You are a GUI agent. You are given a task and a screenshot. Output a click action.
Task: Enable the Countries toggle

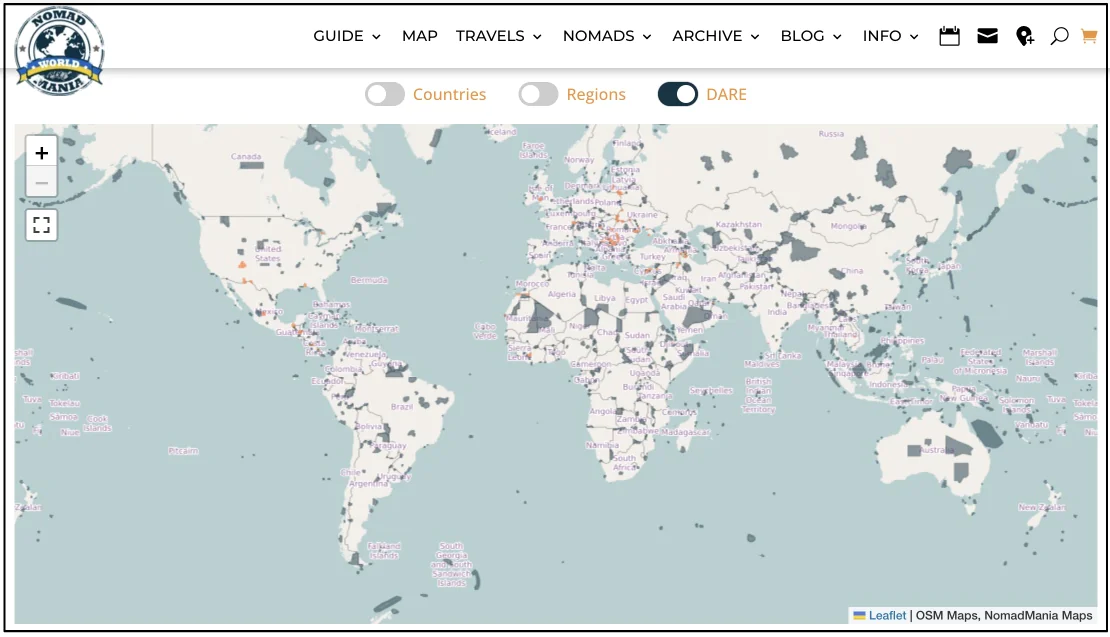pos(384,94)
